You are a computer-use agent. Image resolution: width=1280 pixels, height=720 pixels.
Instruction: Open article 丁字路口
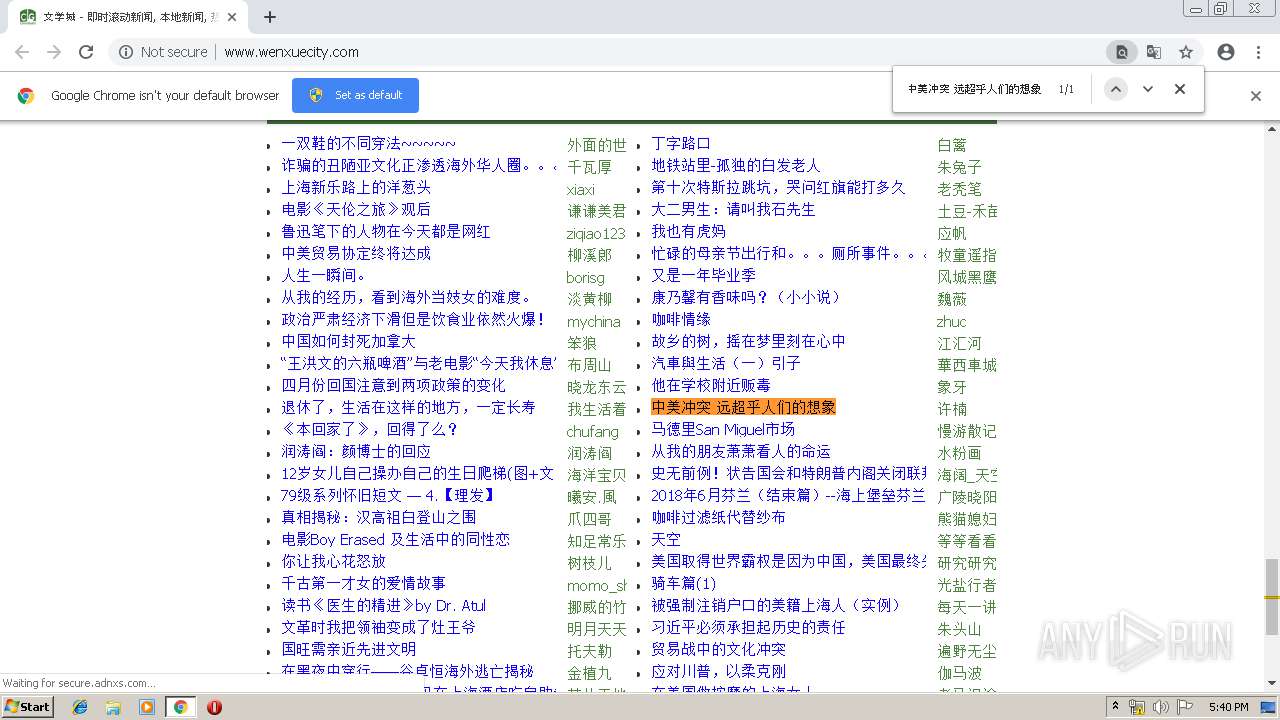tap(681, 144)
